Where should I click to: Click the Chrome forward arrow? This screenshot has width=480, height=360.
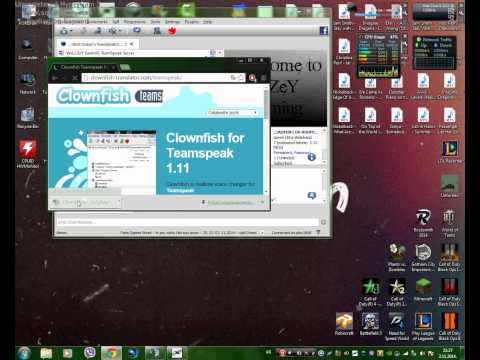(x=65, y=78)
